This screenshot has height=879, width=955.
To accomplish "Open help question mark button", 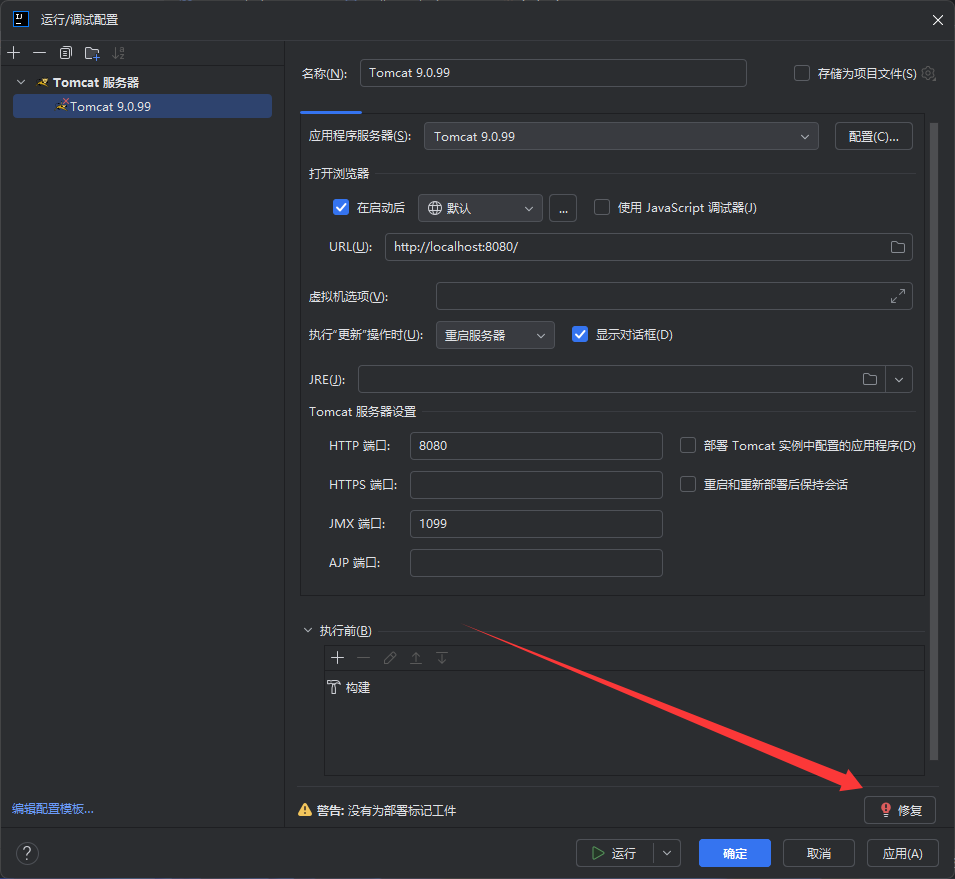I will (27, 853).
